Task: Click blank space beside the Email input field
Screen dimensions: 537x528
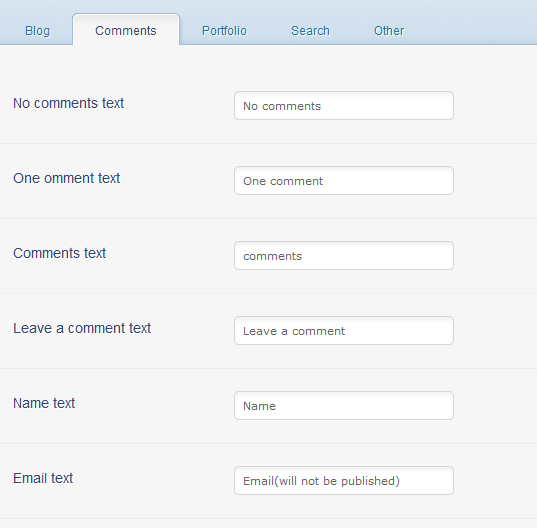Action: [495, 481]
